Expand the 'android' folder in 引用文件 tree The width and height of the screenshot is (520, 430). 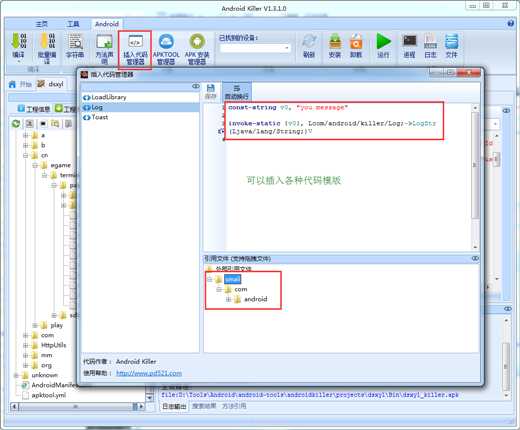228,299
